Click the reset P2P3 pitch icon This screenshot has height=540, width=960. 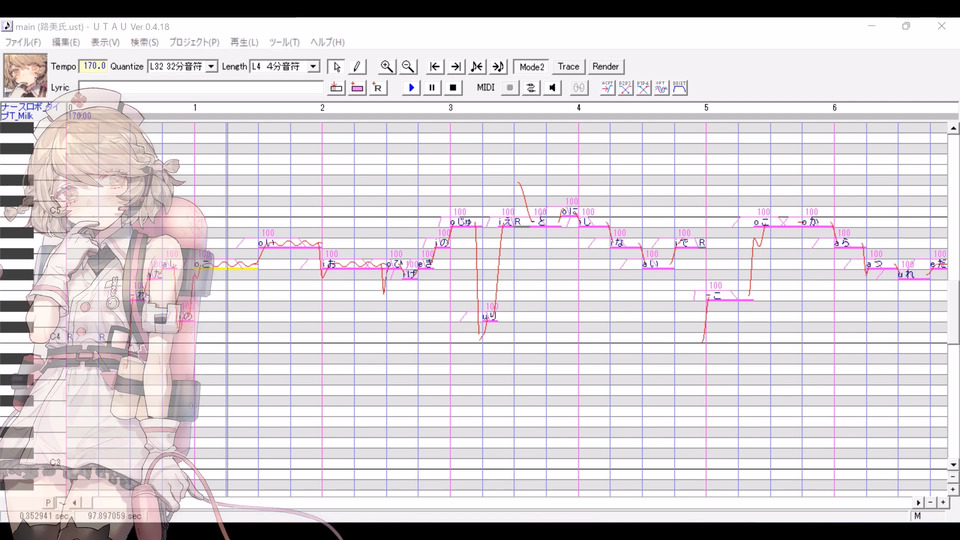(x=625, y=88)
